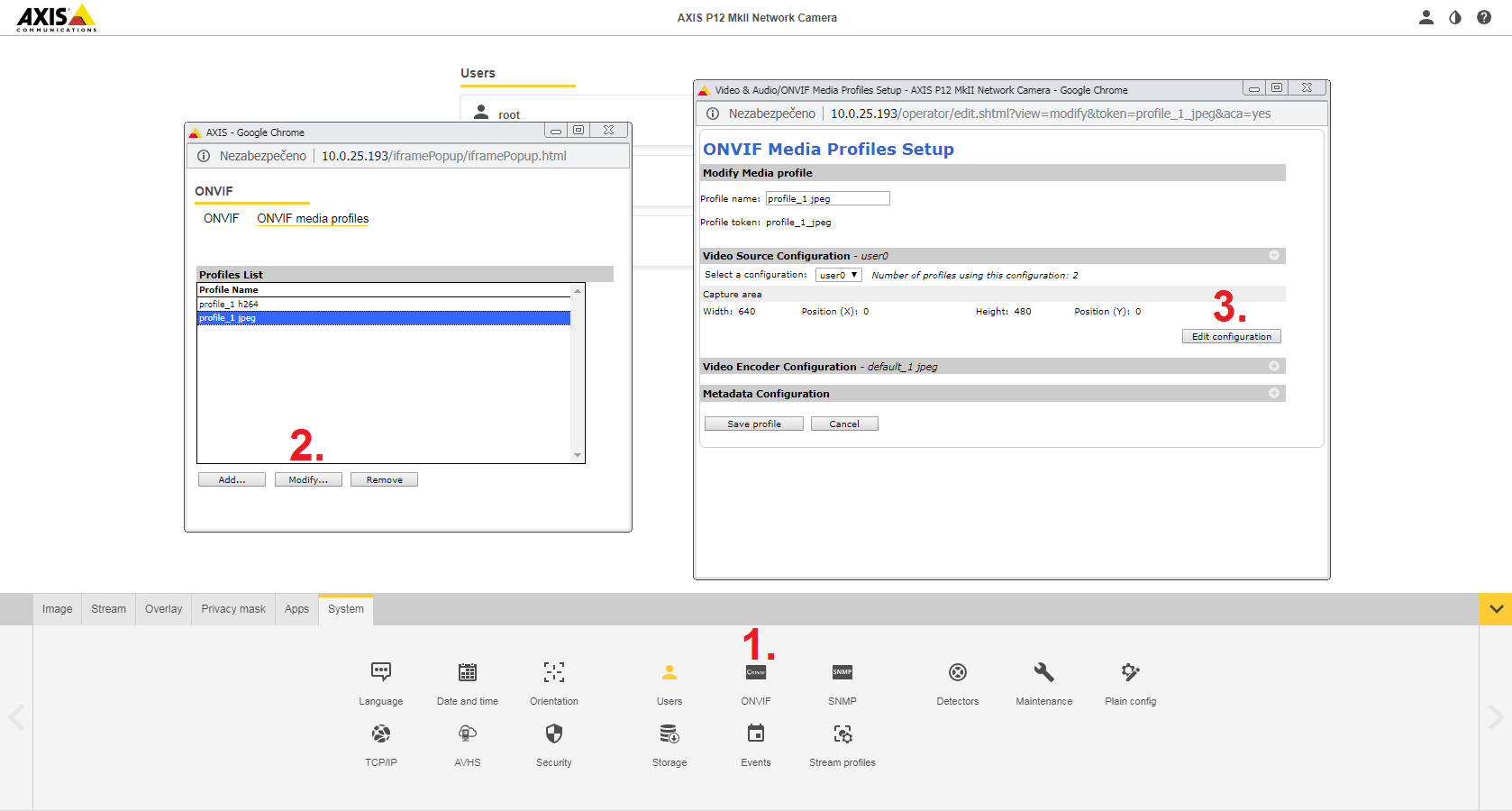Open the Maintenance wrench icon
Screen dimensions: 1512x811
(1043, 673)
